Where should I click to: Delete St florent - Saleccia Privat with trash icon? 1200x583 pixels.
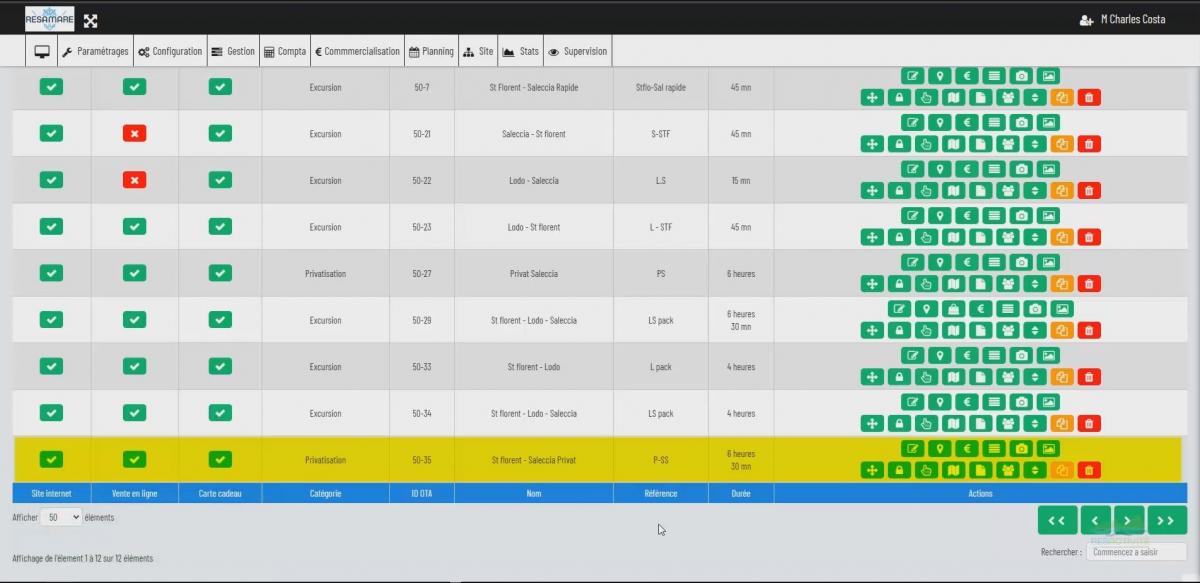1089,470
